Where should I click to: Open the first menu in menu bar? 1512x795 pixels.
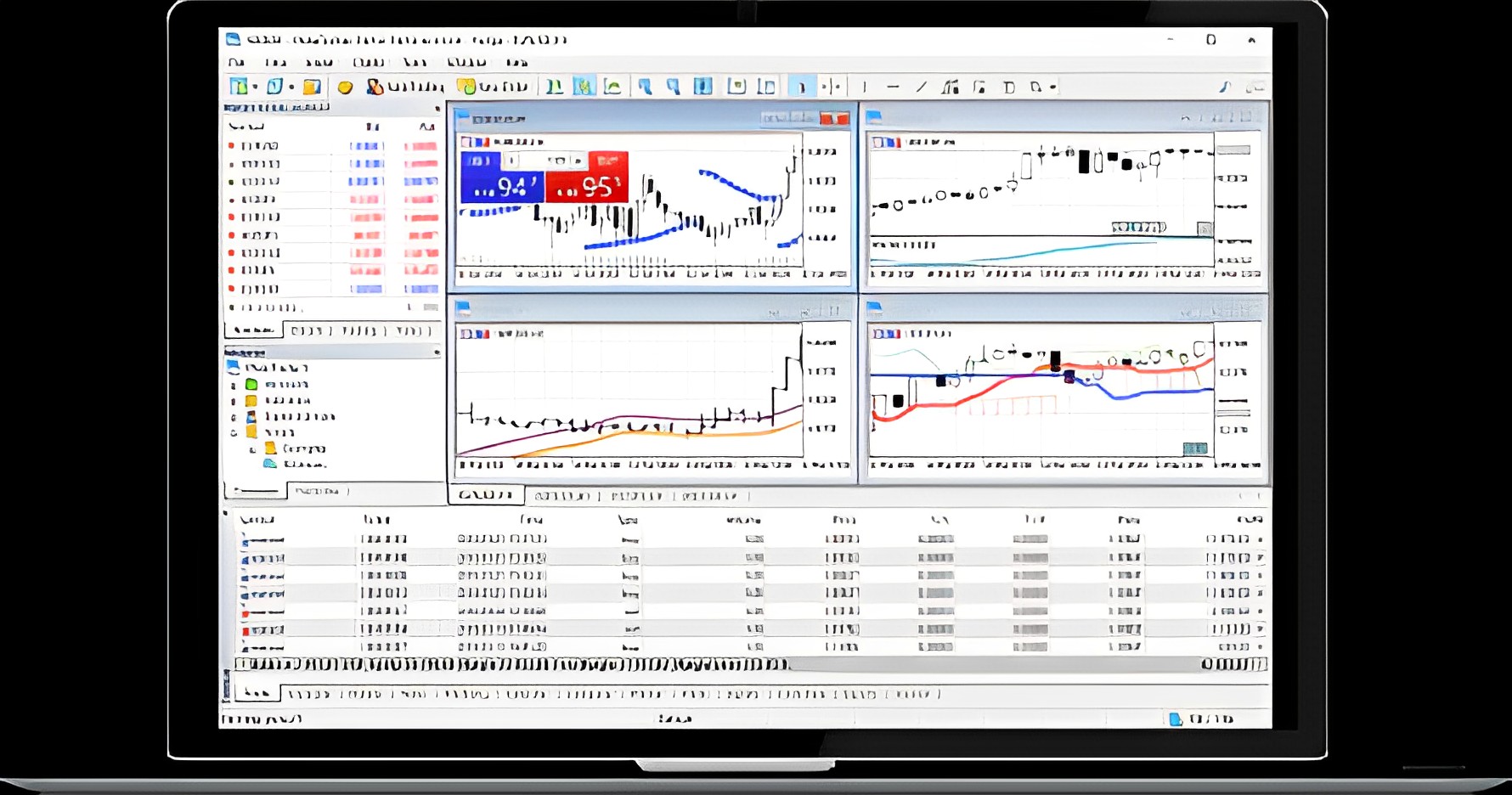point(236,62)
